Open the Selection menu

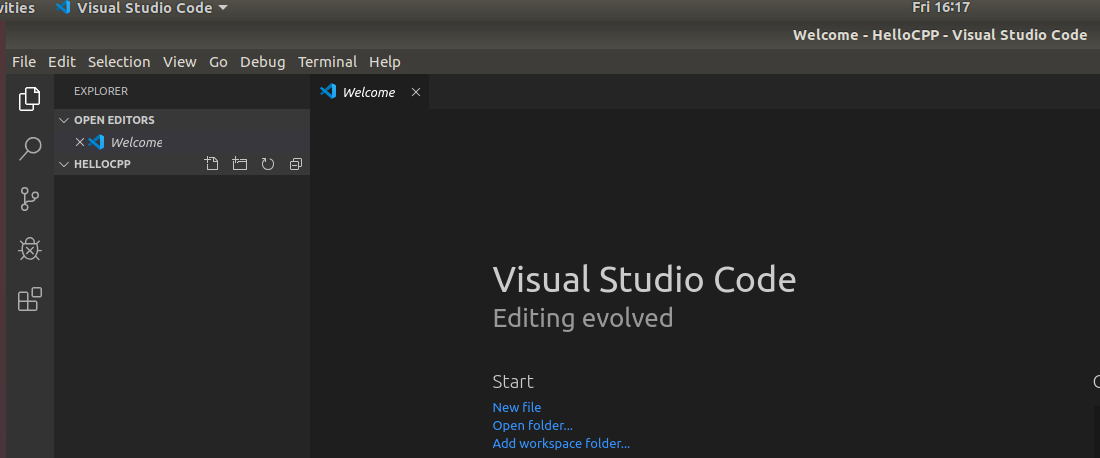[119, 62]
